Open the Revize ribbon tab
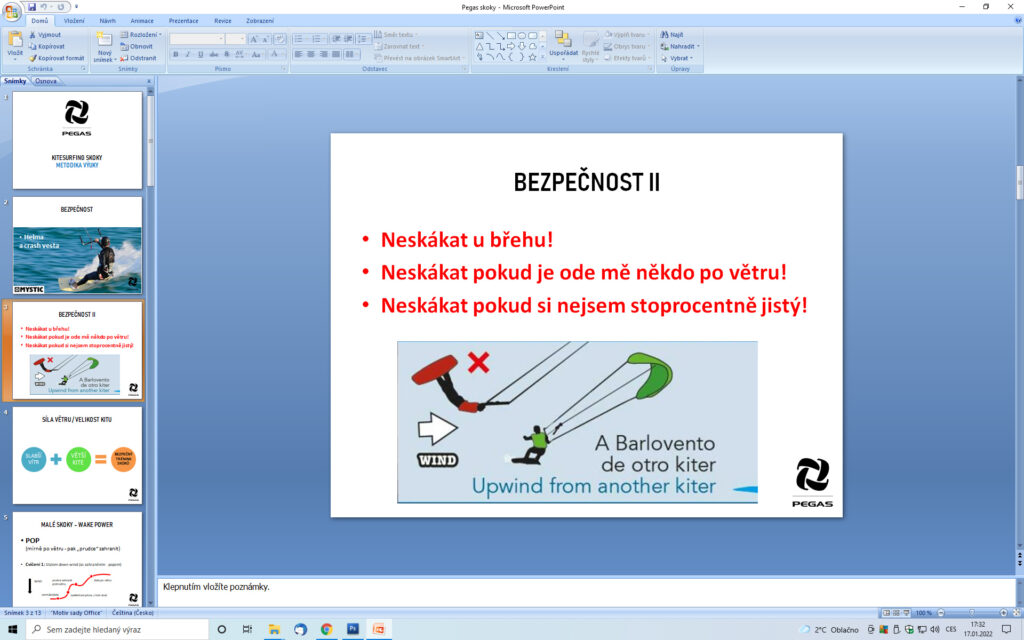This screenshot has width=1024, height=640. (223, 21)
